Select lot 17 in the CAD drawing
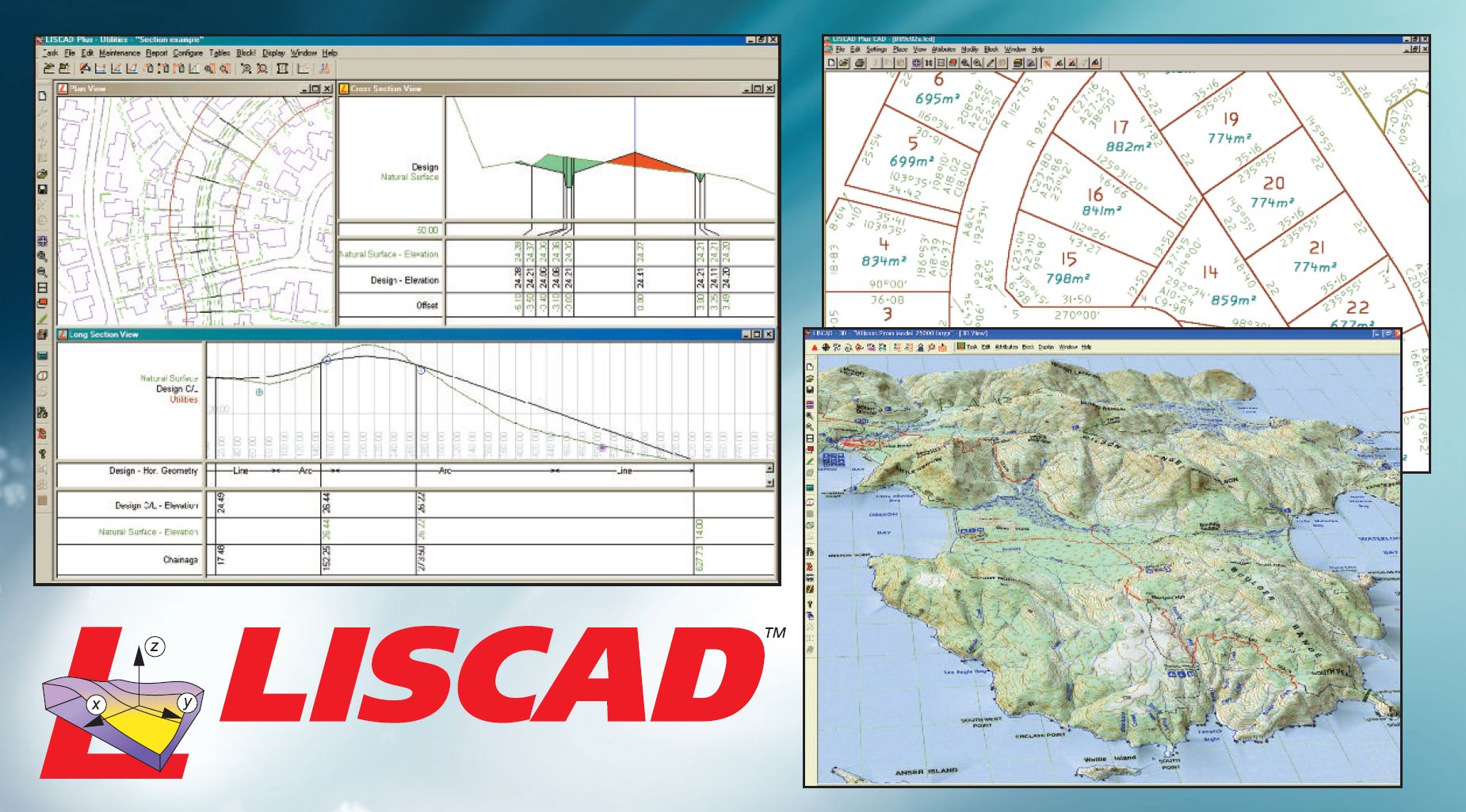Image resolution: width=1466 pixels, height=812 pixels. 1120,128
